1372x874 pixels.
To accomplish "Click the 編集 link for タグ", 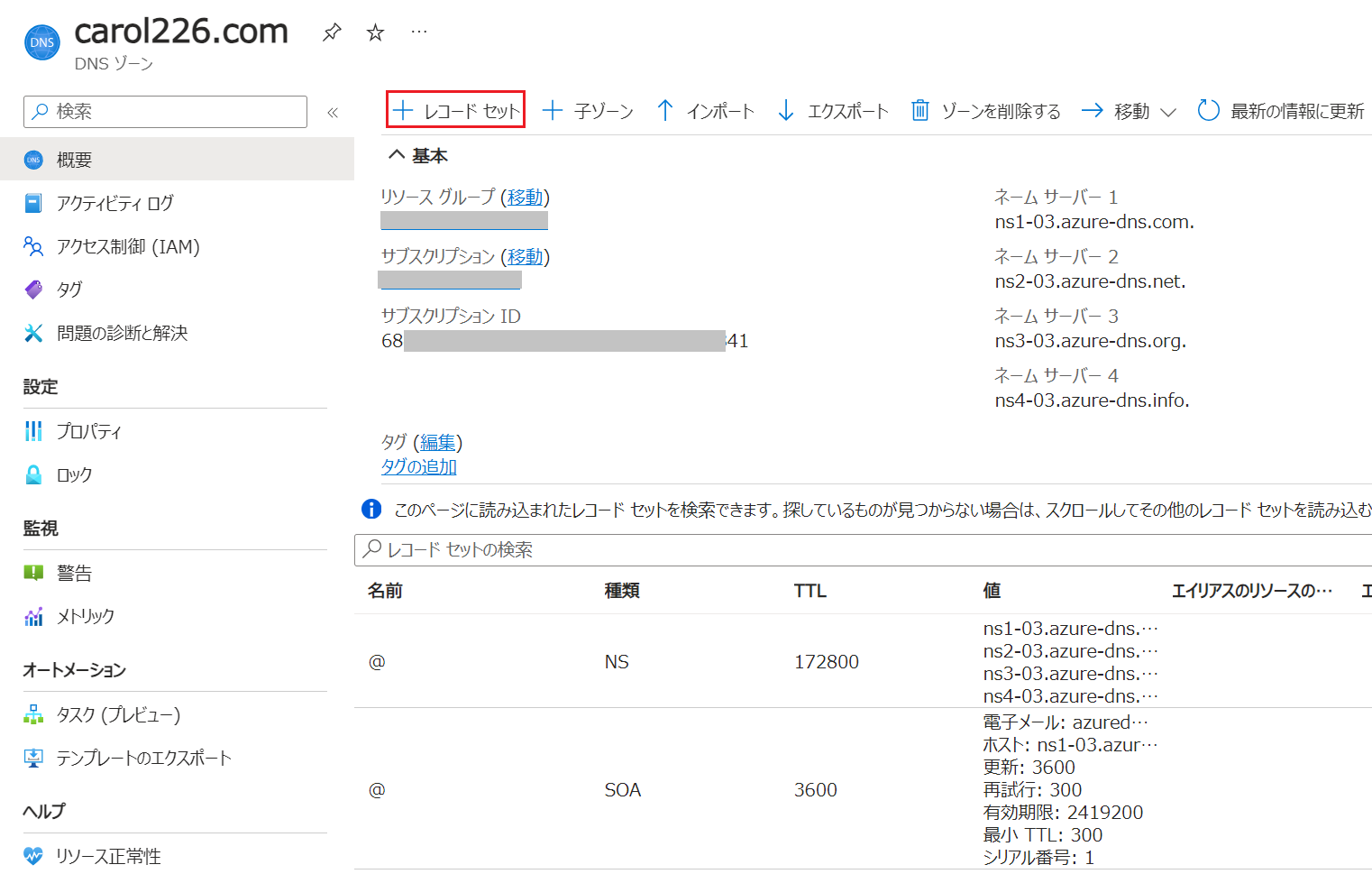I will coord(437,442).
